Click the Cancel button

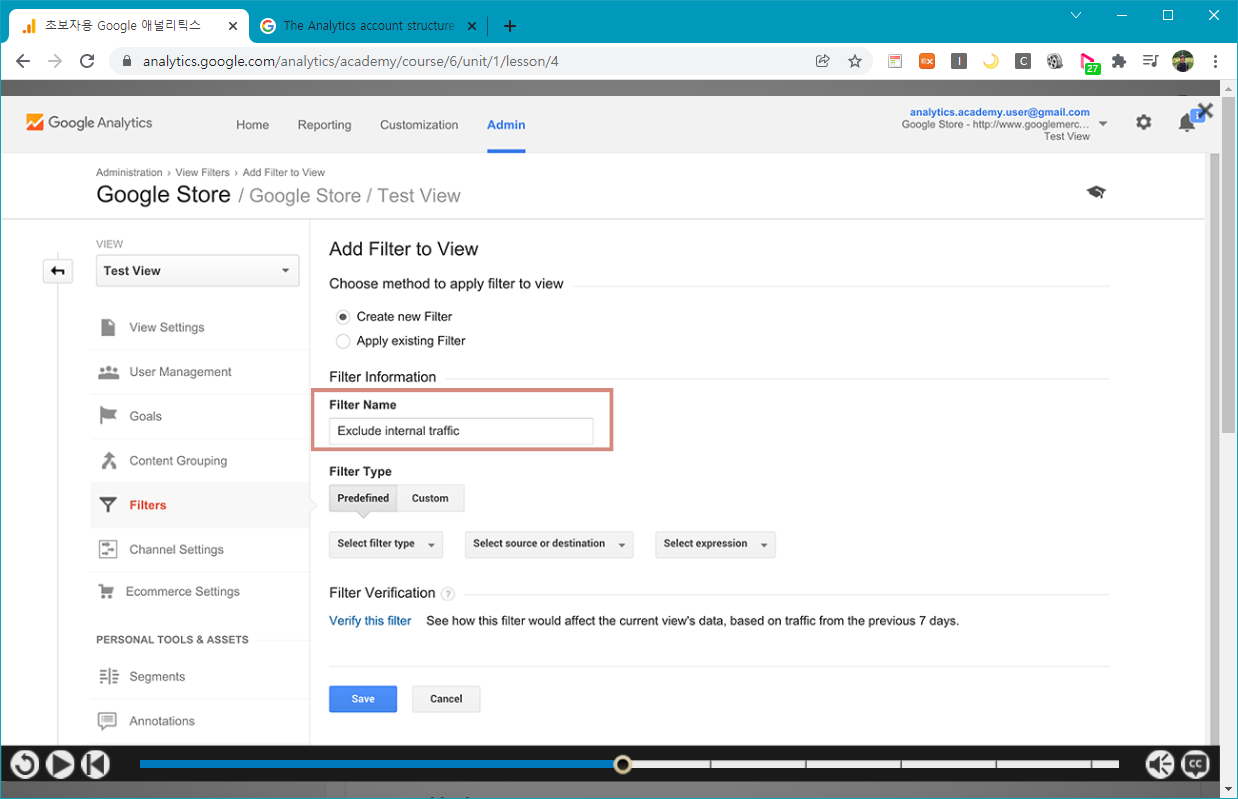click(446, 699)
